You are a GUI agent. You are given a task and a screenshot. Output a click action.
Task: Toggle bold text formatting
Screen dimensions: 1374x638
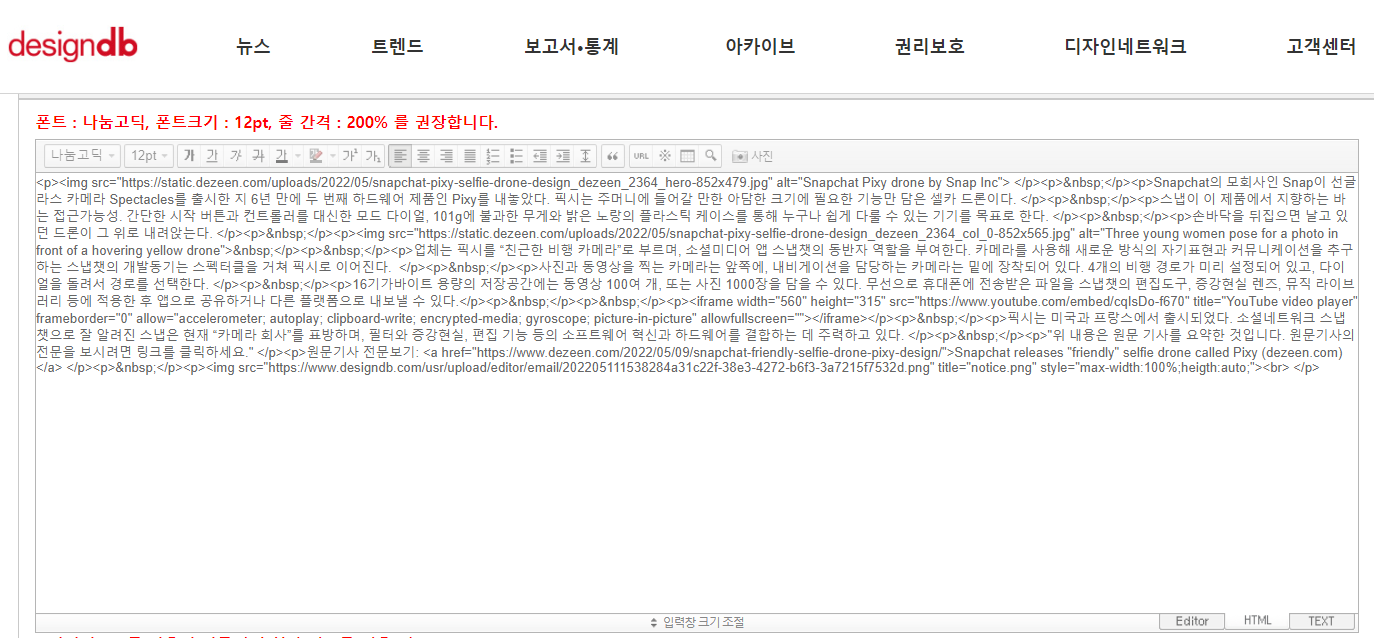tap(189, 156)
